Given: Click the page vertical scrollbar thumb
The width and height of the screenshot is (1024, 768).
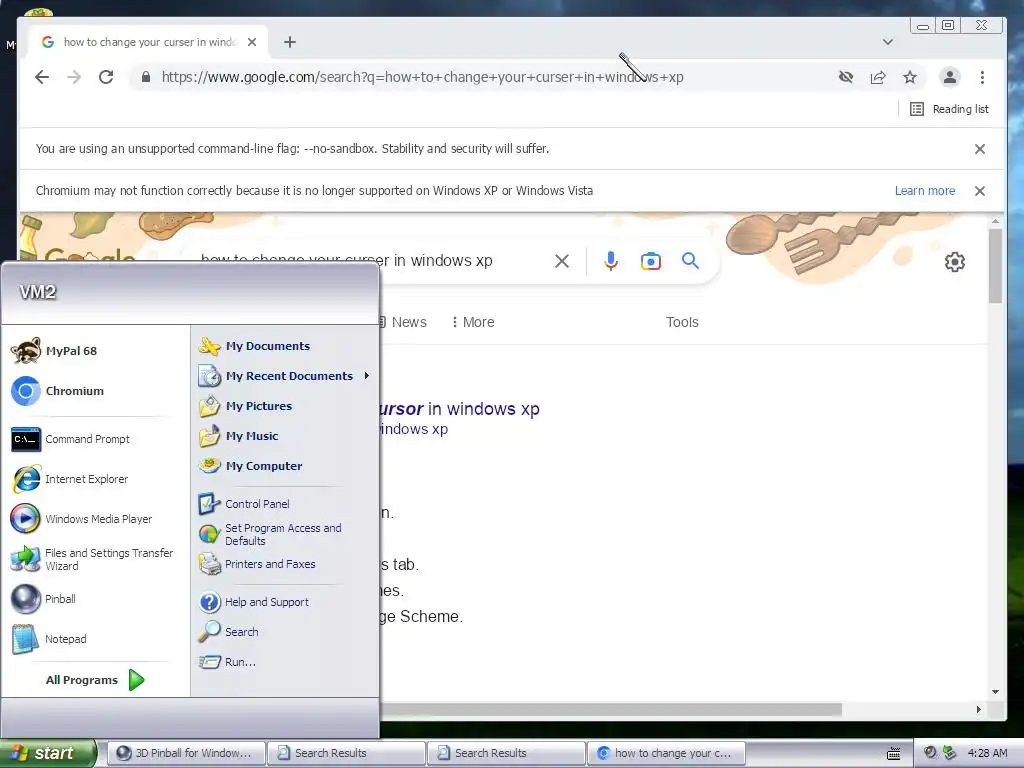Looking at the screenshot, I should point(995,266).
